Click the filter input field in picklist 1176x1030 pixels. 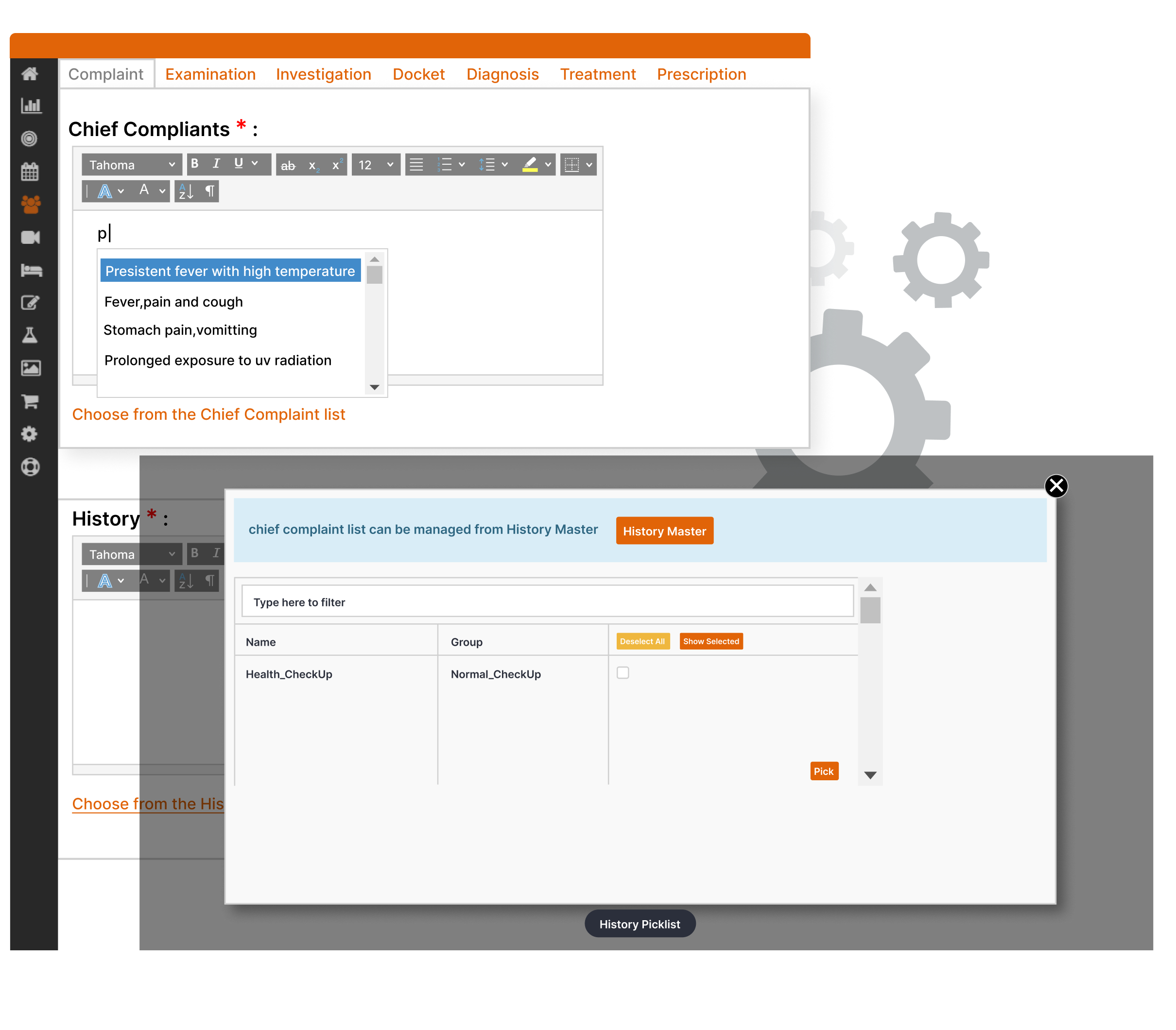(x=547, y=602)
